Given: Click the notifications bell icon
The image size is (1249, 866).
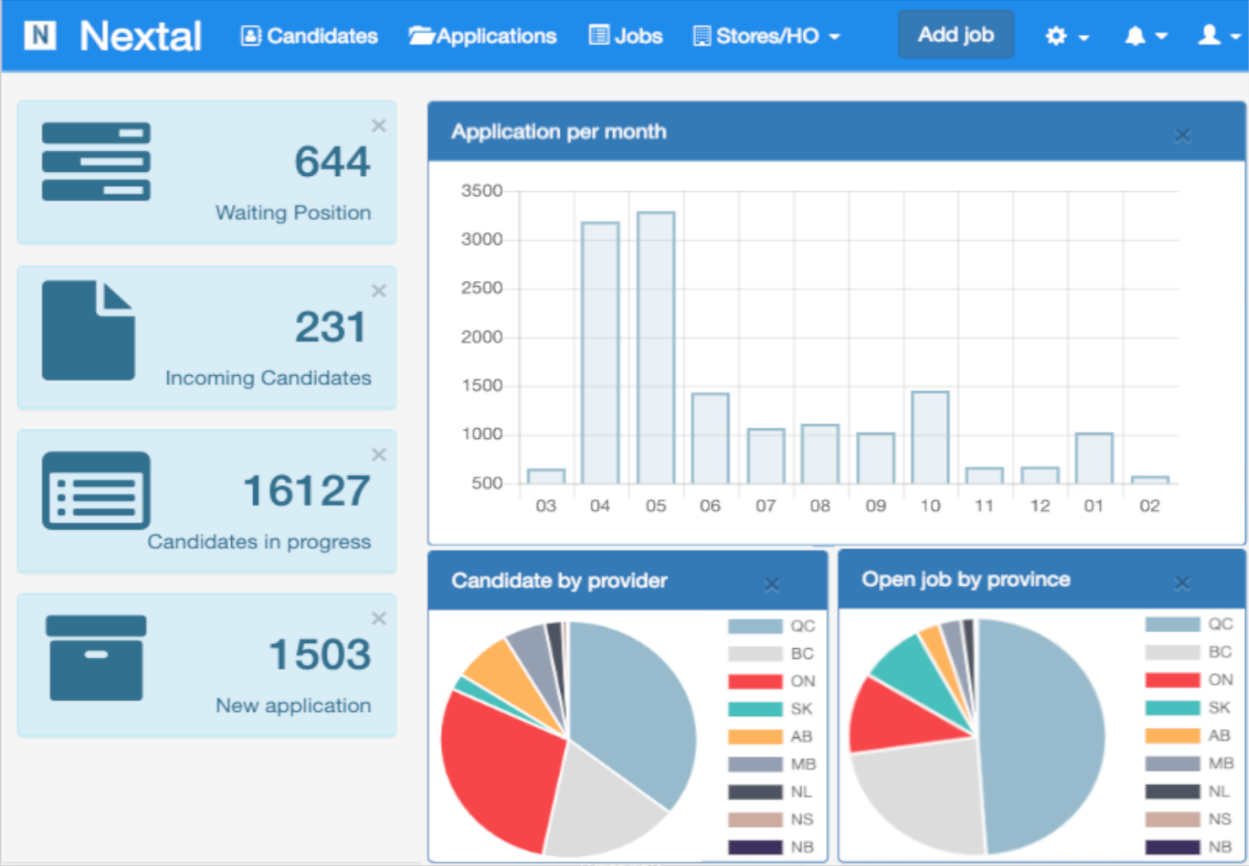Looking at the screenshot, I should (x=1135, y=36).
